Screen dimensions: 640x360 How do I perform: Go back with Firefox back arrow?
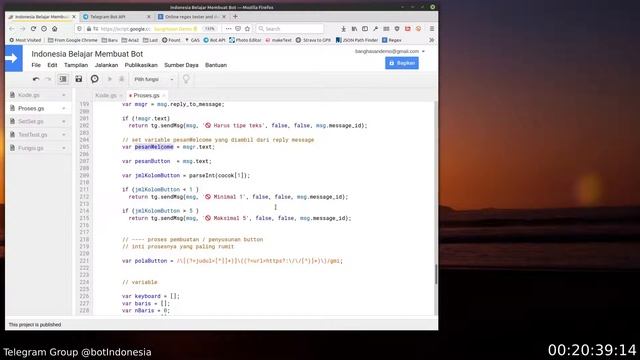(11, 29)
